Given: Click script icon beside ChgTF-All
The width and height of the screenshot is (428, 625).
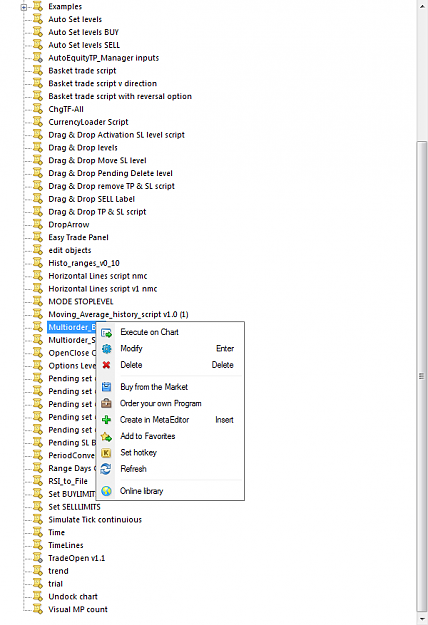Looking at the screenshot, I should click(38, 108).
